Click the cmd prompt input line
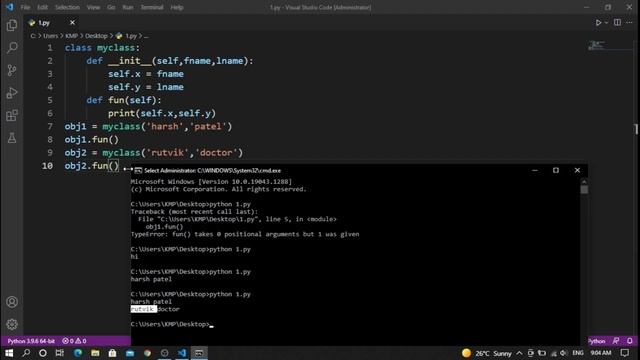The width and height of the screenshot is (640, 360). [x=172, y=324]
